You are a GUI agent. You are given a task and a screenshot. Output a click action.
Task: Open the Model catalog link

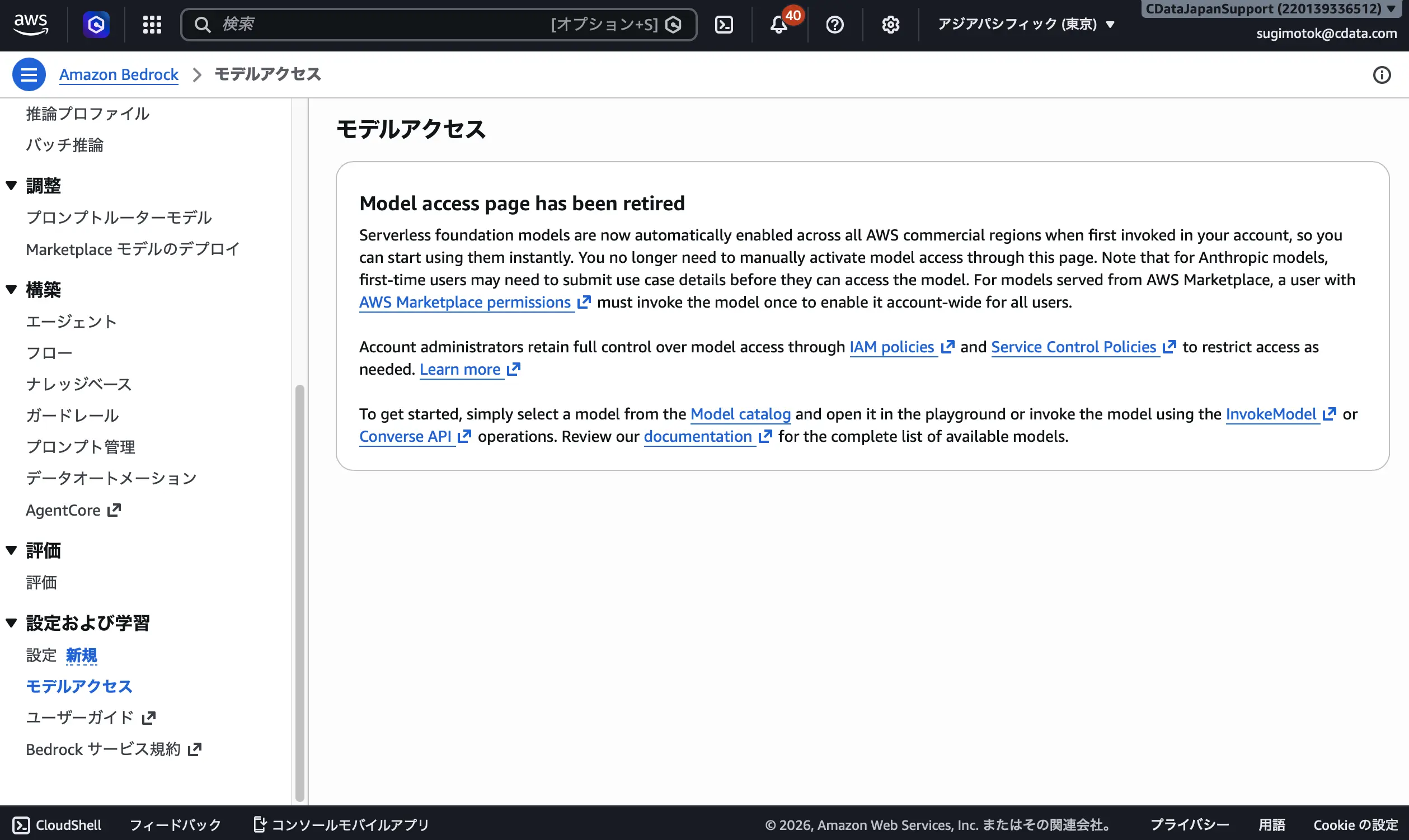click(740, 414)
